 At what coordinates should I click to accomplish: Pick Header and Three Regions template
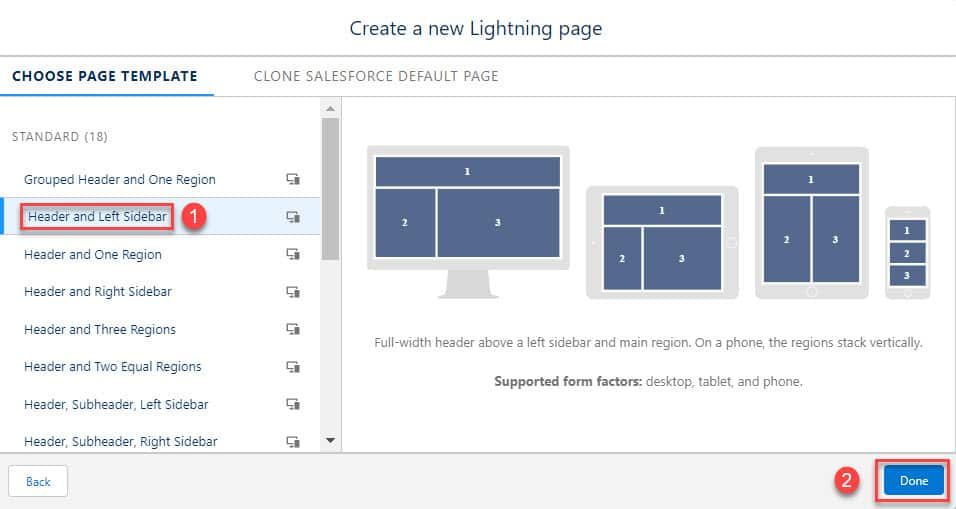click(x=99, y=329)
